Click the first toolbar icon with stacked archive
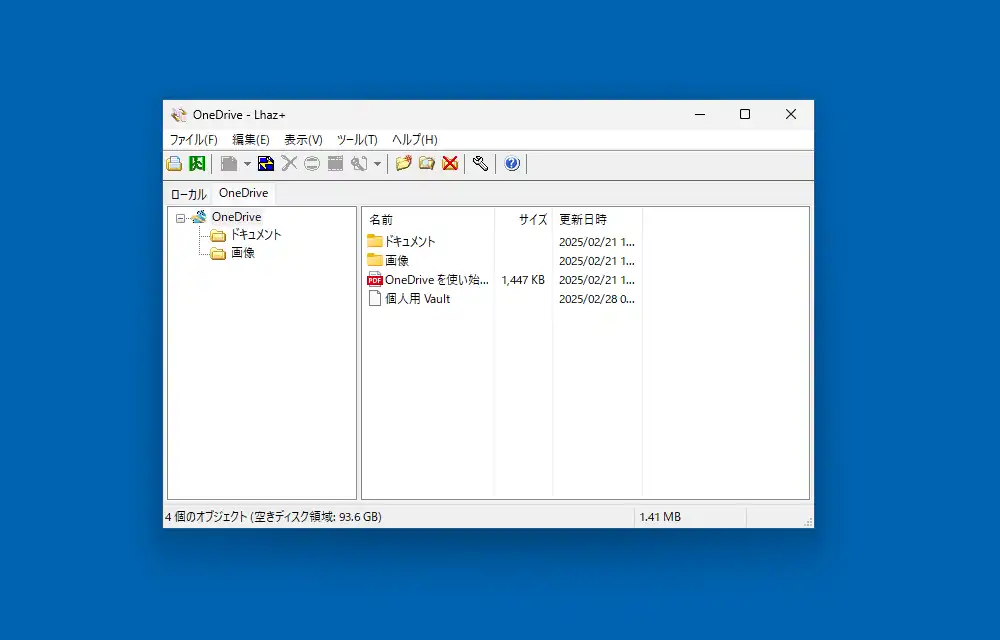 pos(174,164)
